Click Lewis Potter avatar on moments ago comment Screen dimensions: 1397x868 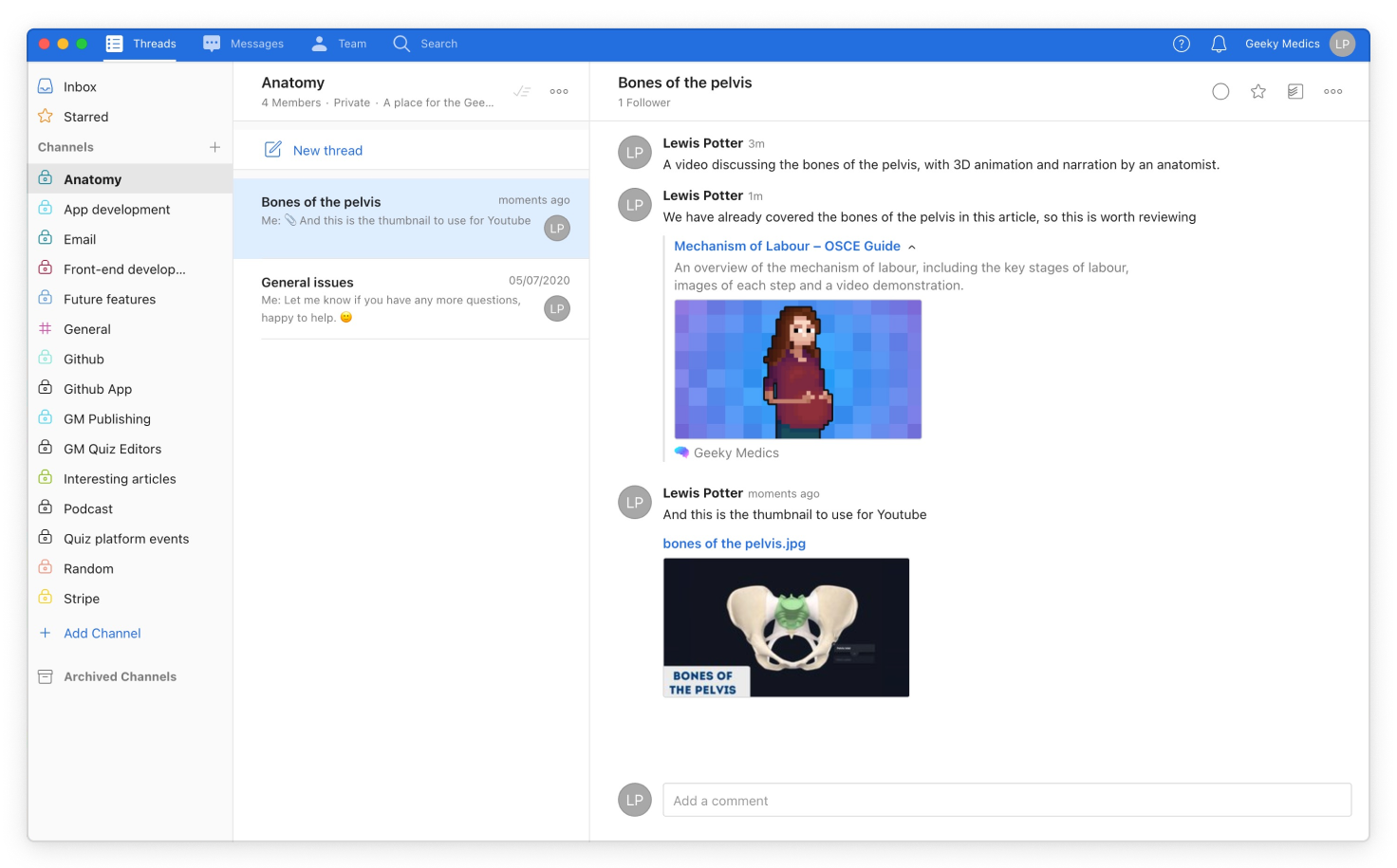pos(635,503)
